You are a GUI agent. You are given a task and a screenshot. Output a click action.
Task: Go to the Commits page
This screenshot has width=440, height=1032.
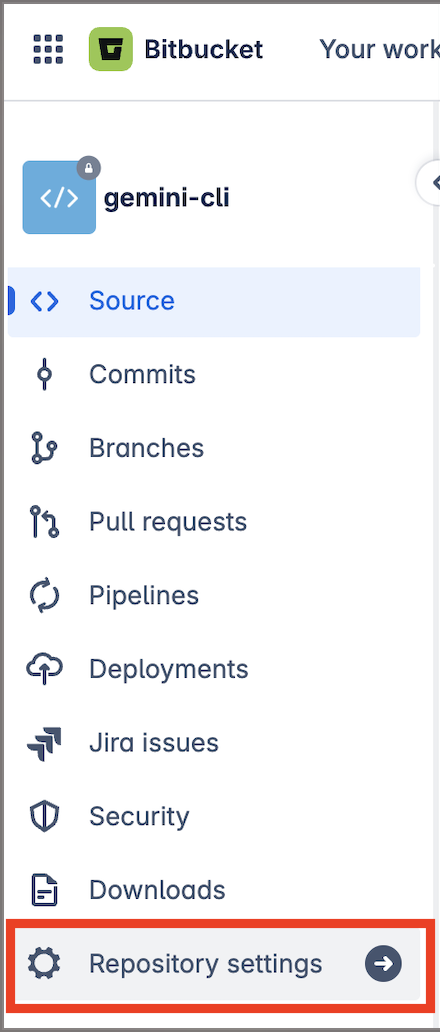214,374
